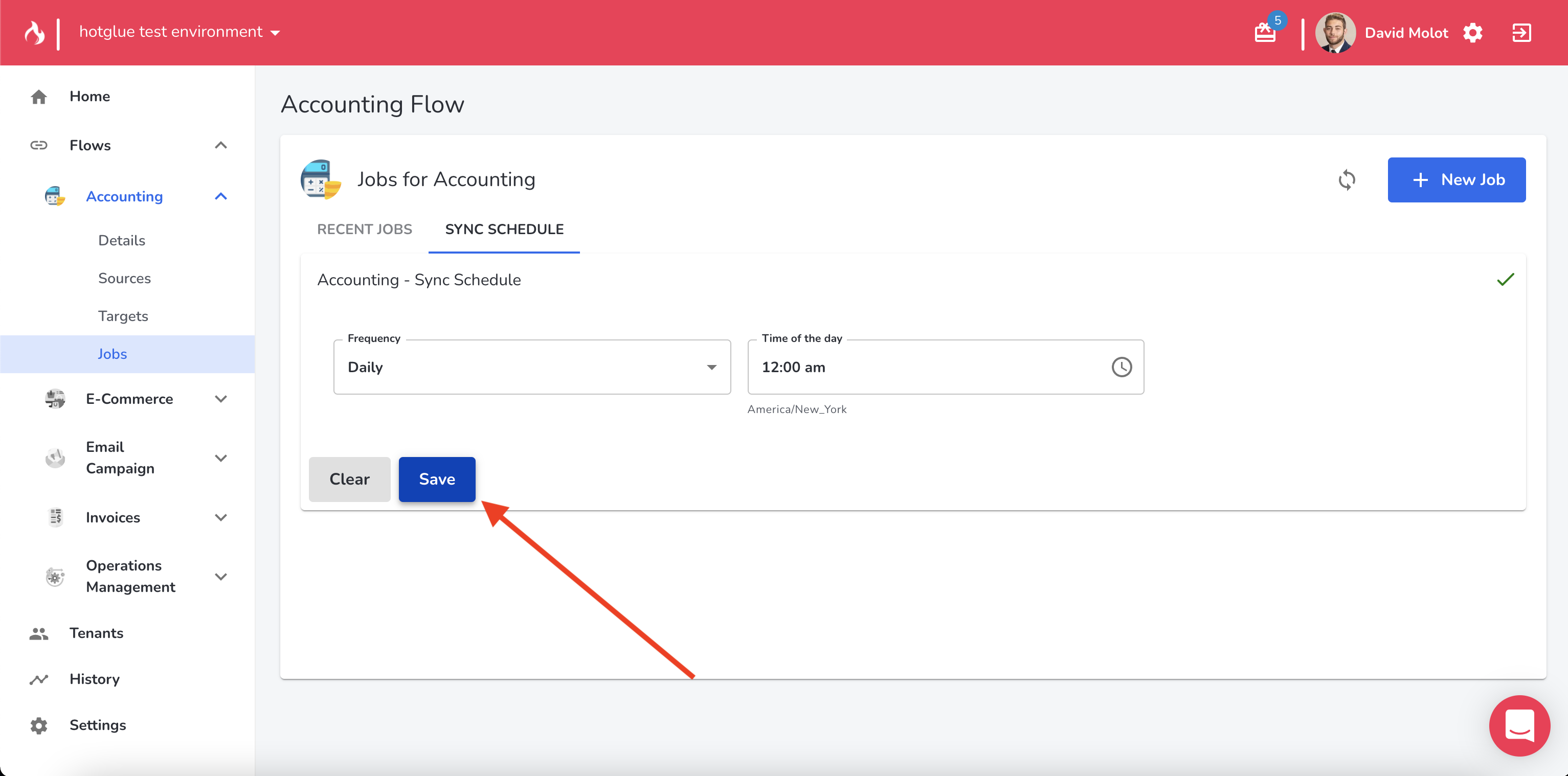Open the gift updates icon with badge
Image resolution: width=1568 pixels, height=776 pixels.
[x=1265, y=32]
